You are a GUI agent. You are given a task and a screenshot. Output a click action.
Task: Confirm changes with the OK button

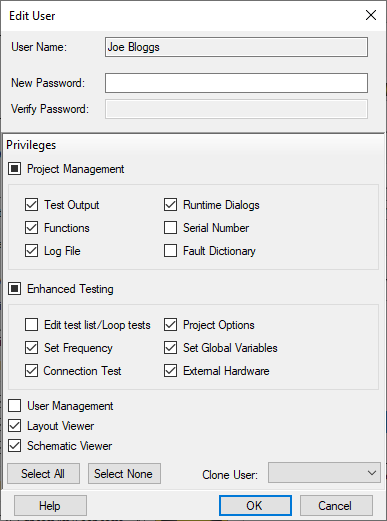click(x=255, y=505)
